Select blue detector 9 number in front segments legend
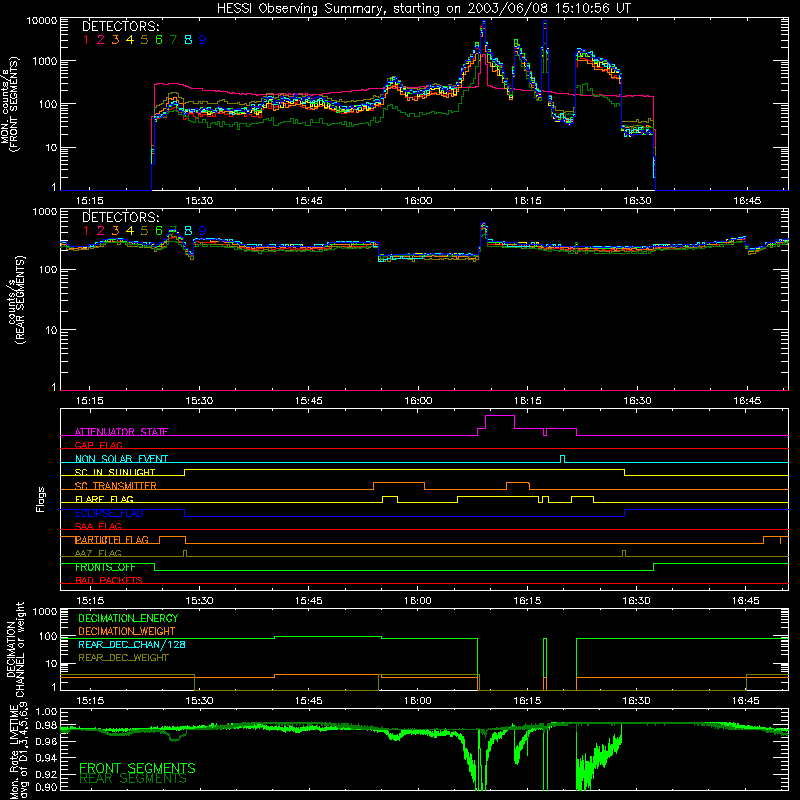 point(203,40)
